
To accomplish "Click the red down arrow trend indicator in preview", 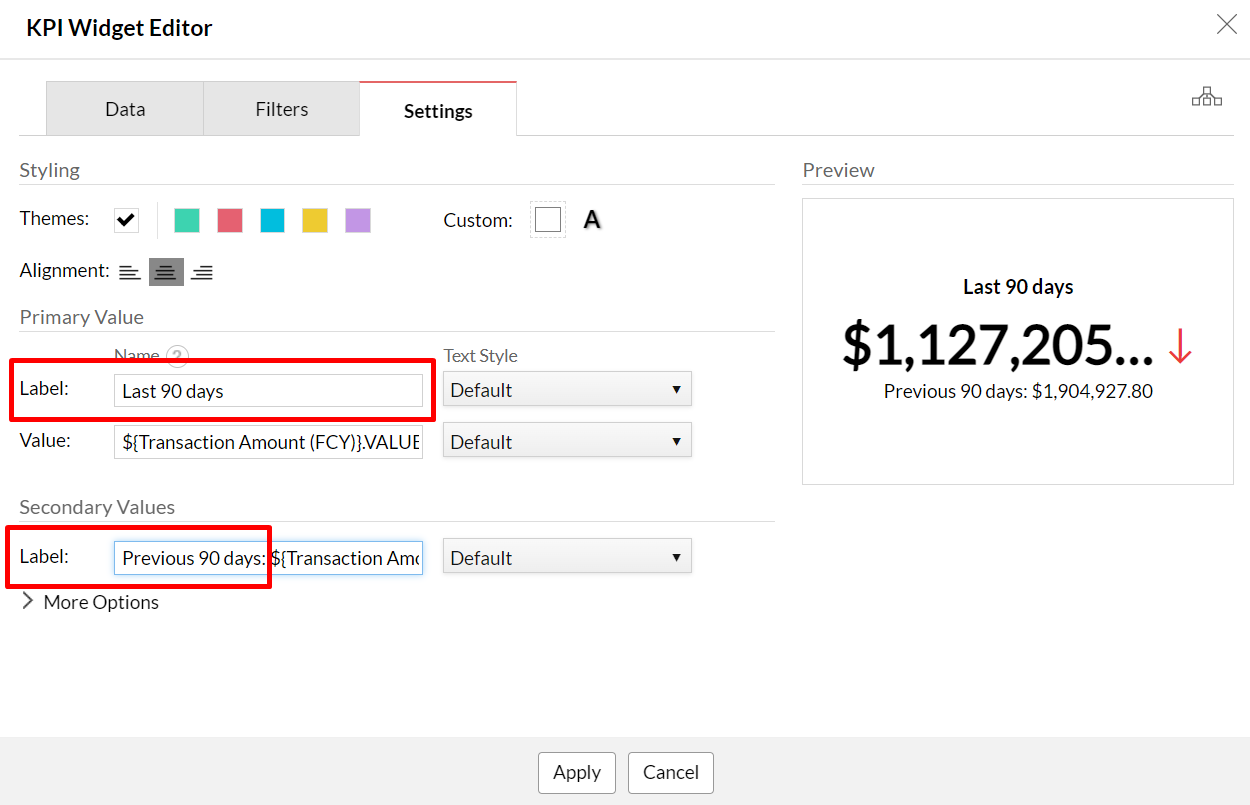I will pyautogui.click(x=1180, y=345).
